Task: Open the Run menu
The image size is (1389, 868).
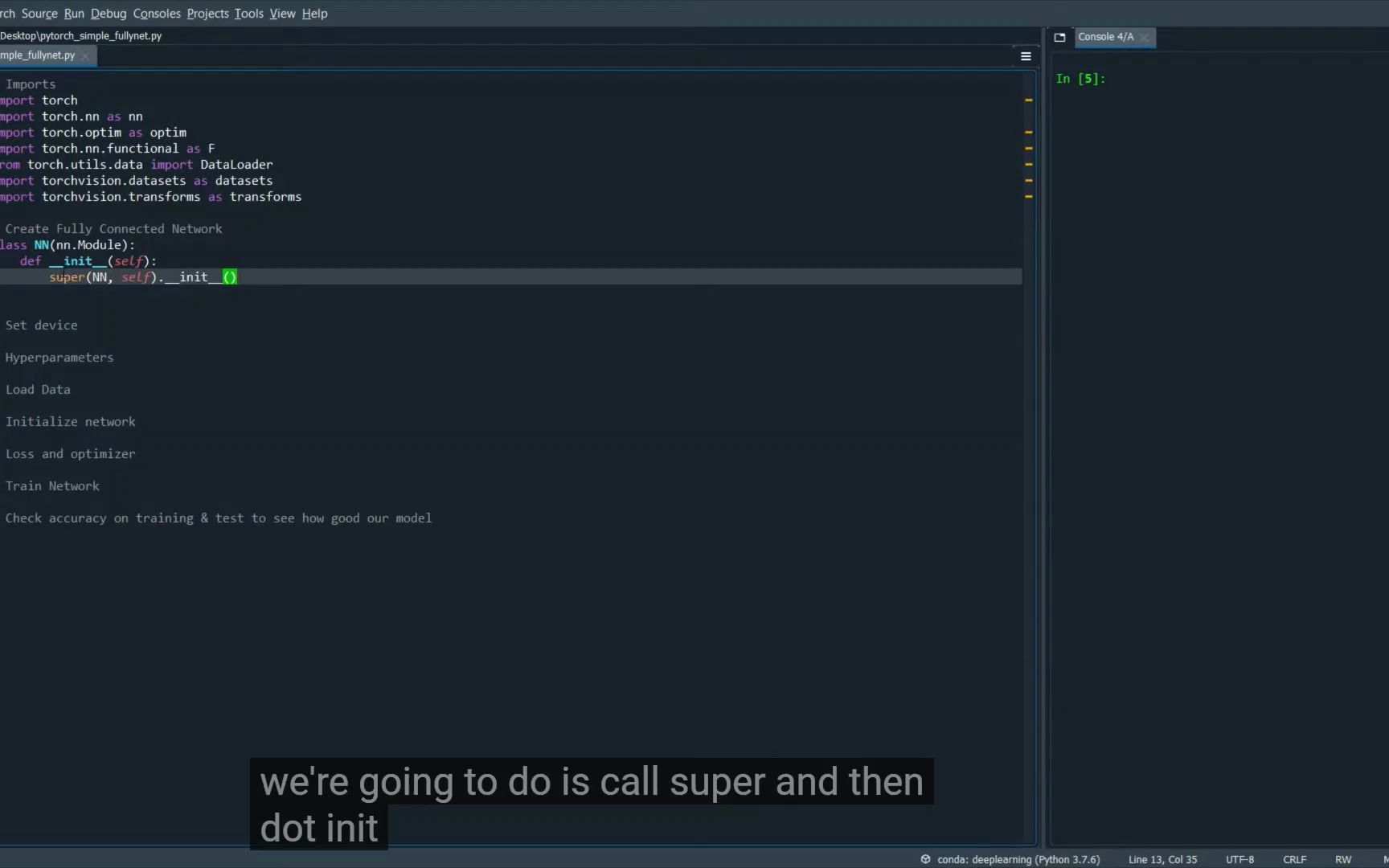Action: pos(74,14)
